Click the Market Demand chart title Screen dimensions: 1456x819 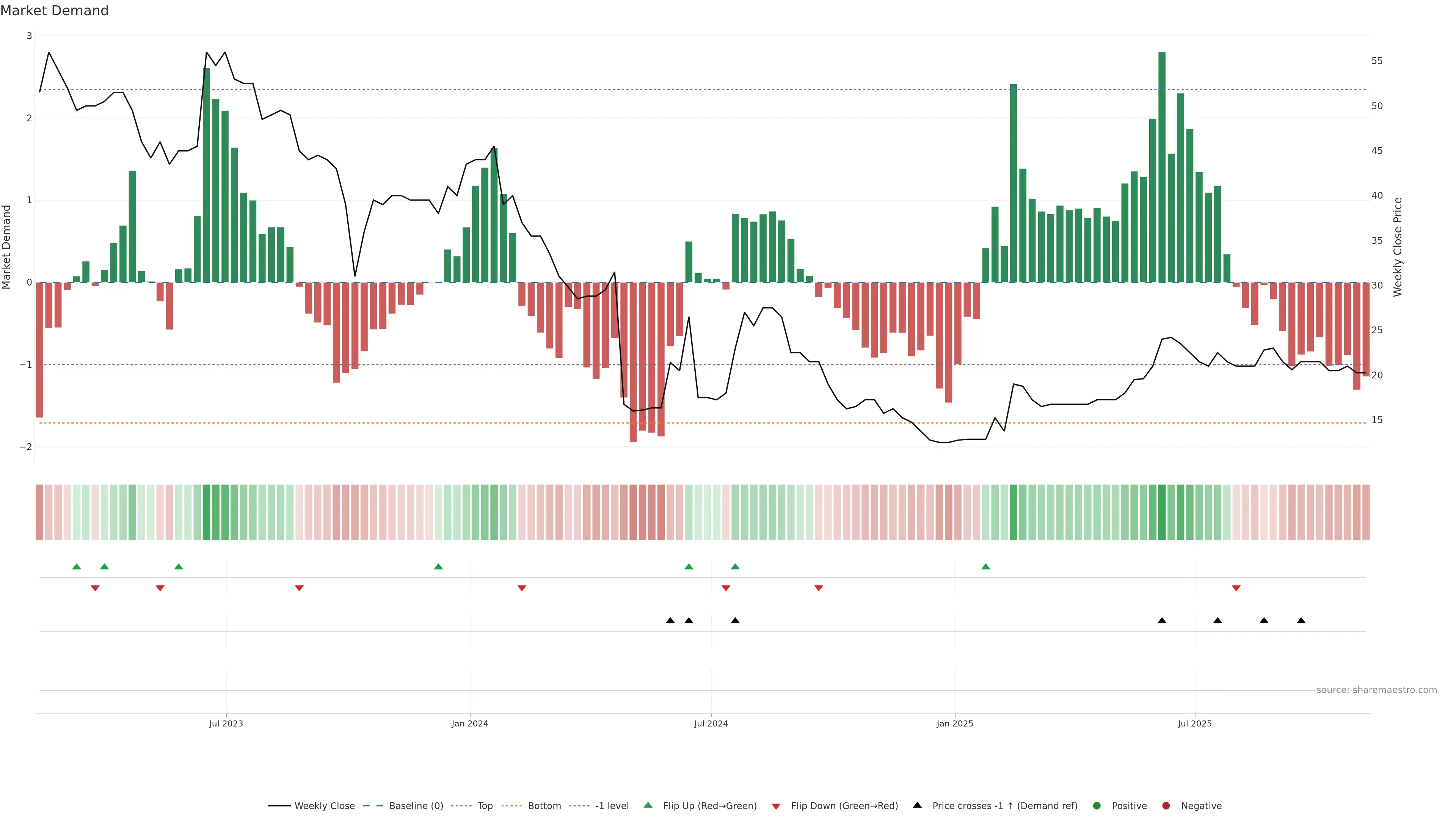point(54,11)
